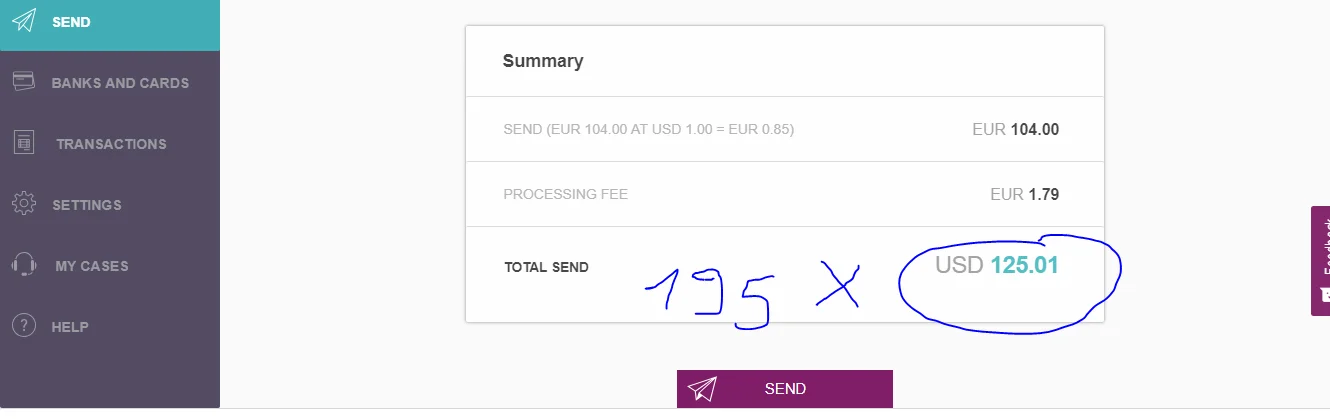
Task: Navigate to My Cases
Action: [92, 266]
